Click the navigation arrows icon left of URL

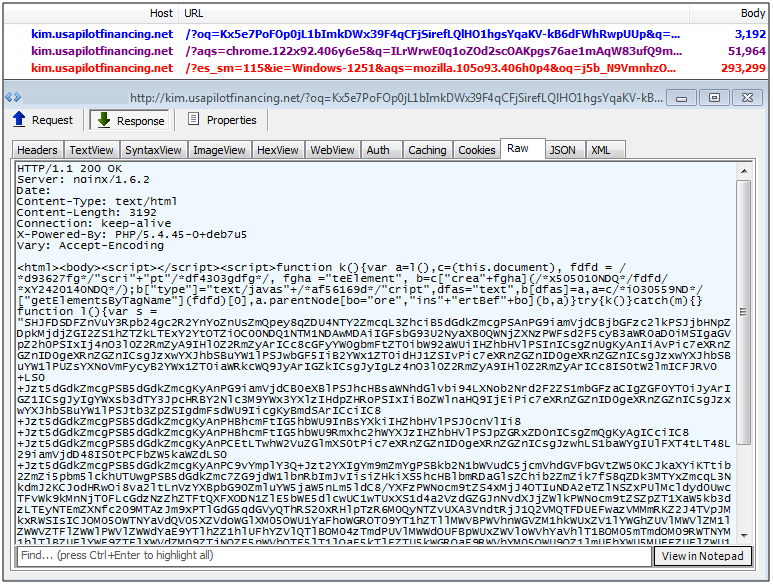(13, 98)
